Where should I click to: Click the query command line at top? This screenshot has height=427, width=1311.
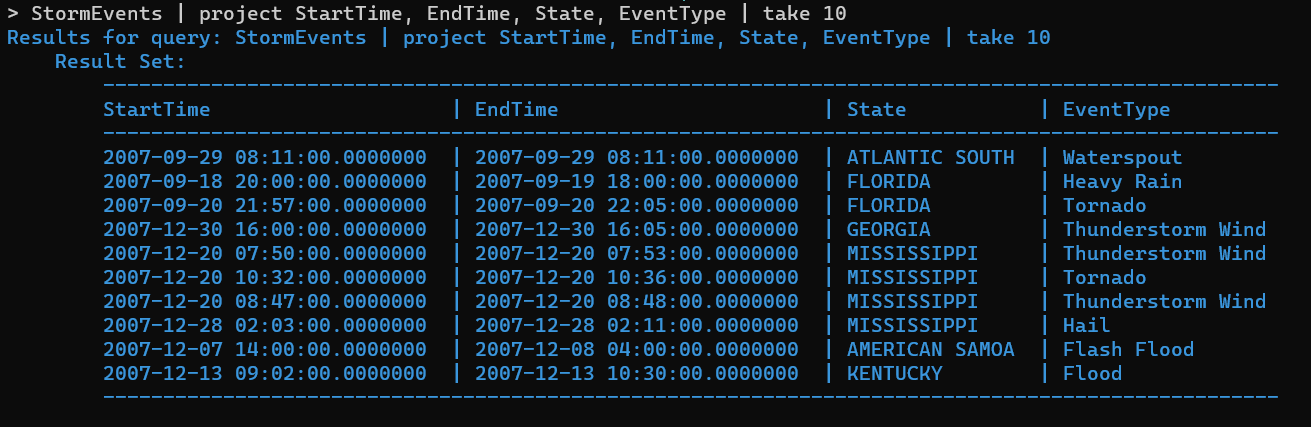coord(427,14)
